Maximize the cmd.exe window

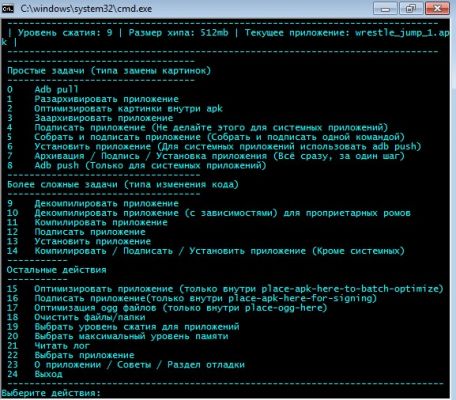(x=411, y=9)
